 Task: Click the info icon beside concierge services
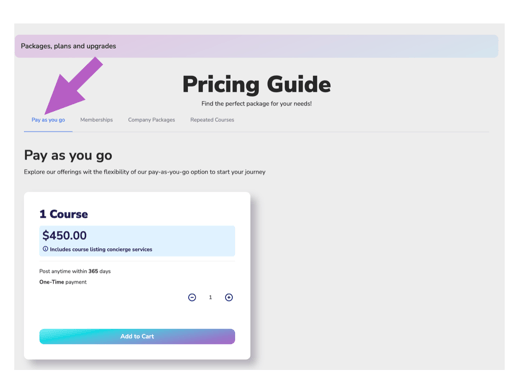pyautogui.click(x=45, y=249)
